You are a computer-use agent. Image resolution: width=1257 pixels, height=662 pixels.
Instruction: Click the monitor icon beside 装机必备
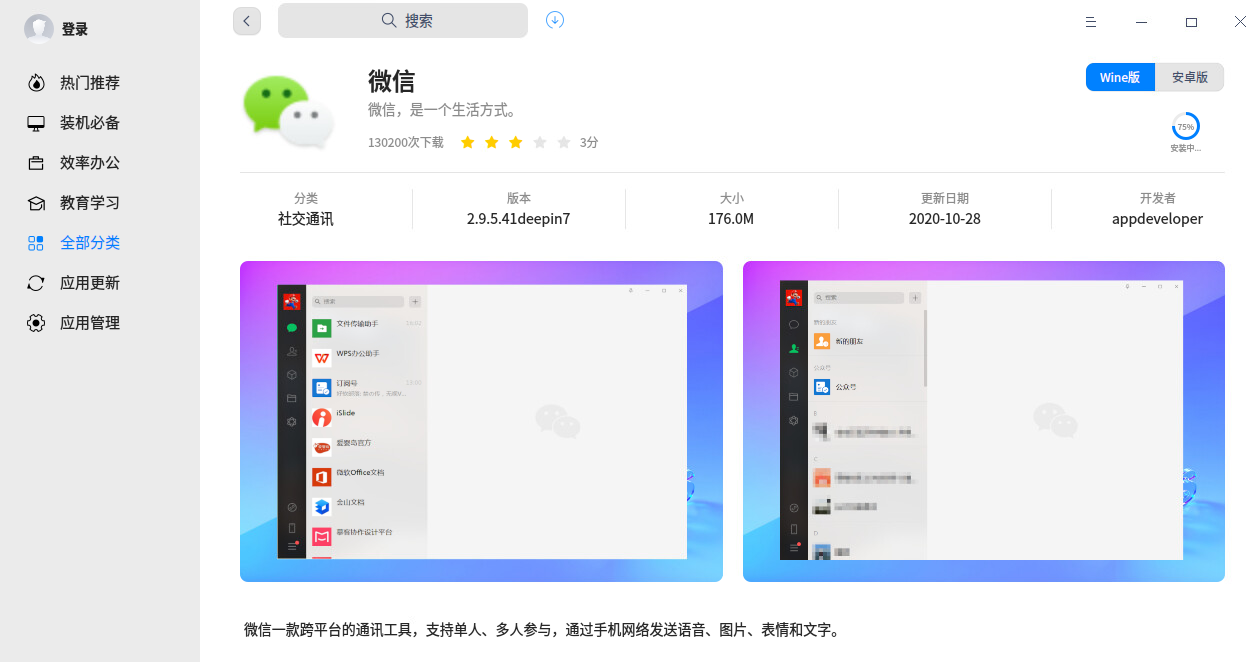(36, 123)
